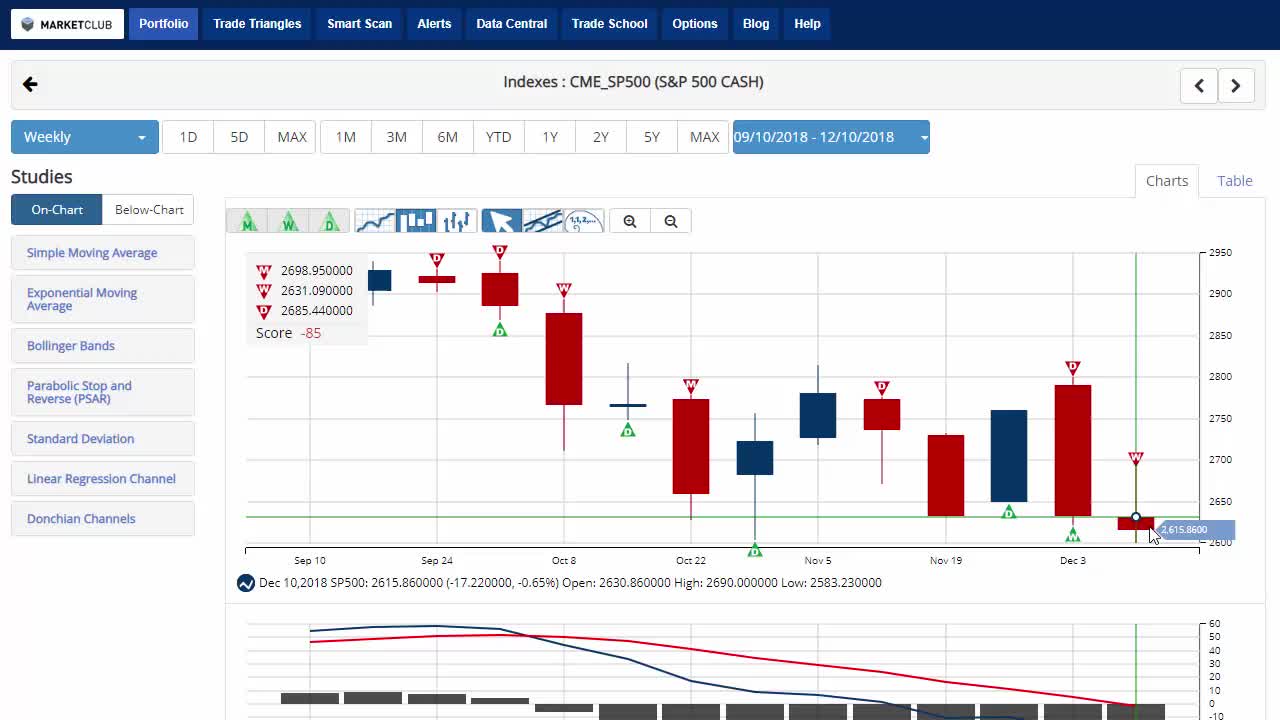
Task: Toggle the Monthly trade triangle display
Action: pyautogui.click(x=247, y=221)
